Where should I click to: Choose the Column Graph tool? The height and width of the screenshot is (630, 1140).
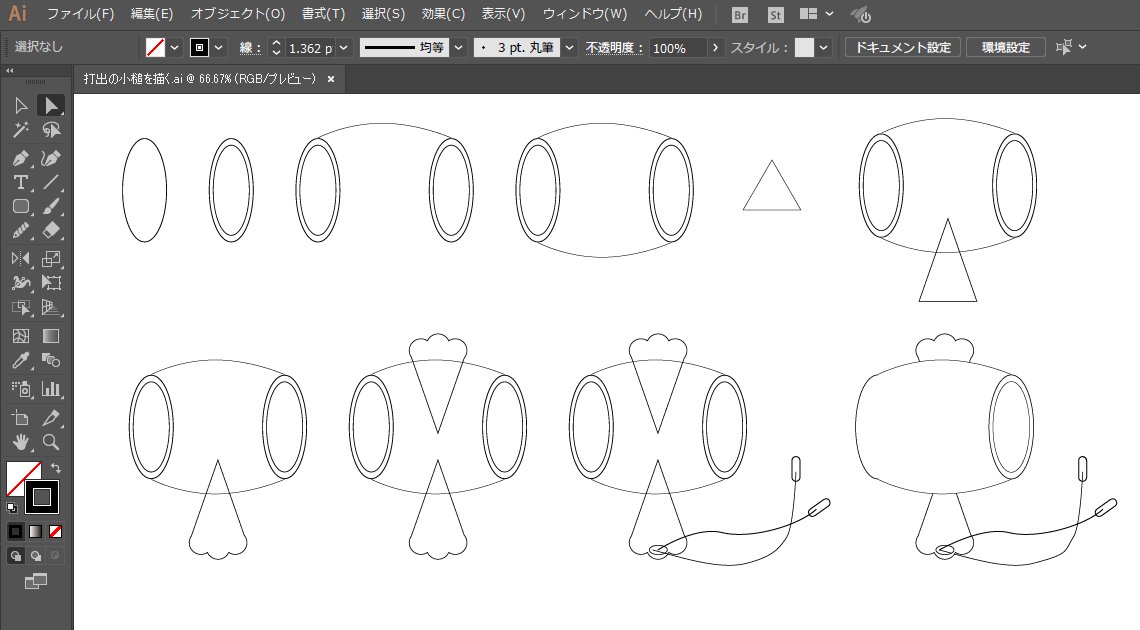(x=50, y=389)
